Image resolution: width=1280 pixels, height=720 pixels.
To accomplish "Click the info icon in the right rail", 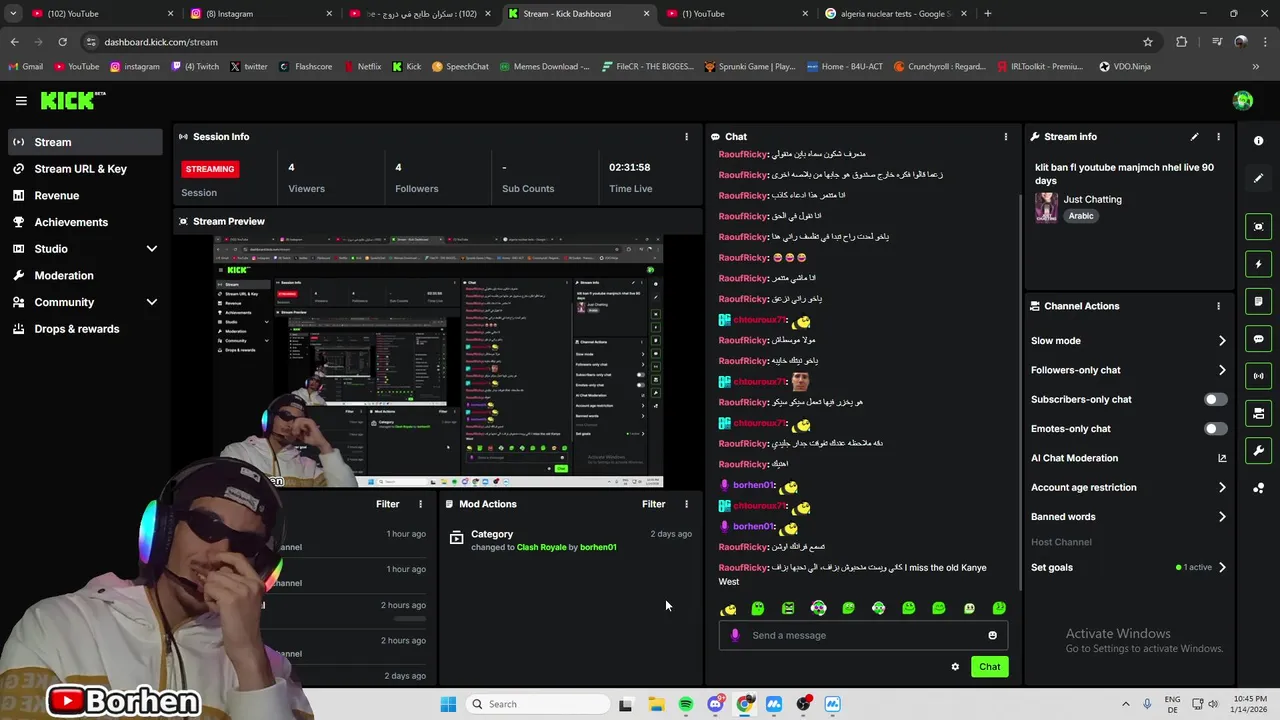I will [1258, 141].
